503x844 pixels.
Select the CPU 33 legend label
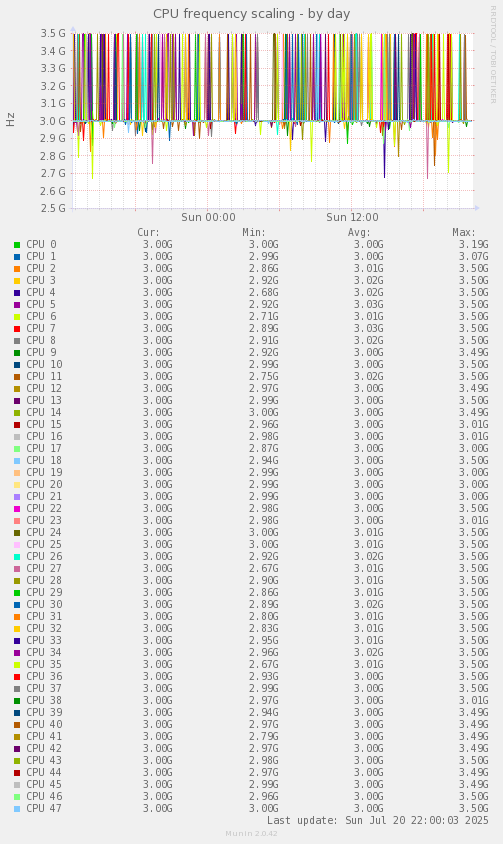coord(44,641)
